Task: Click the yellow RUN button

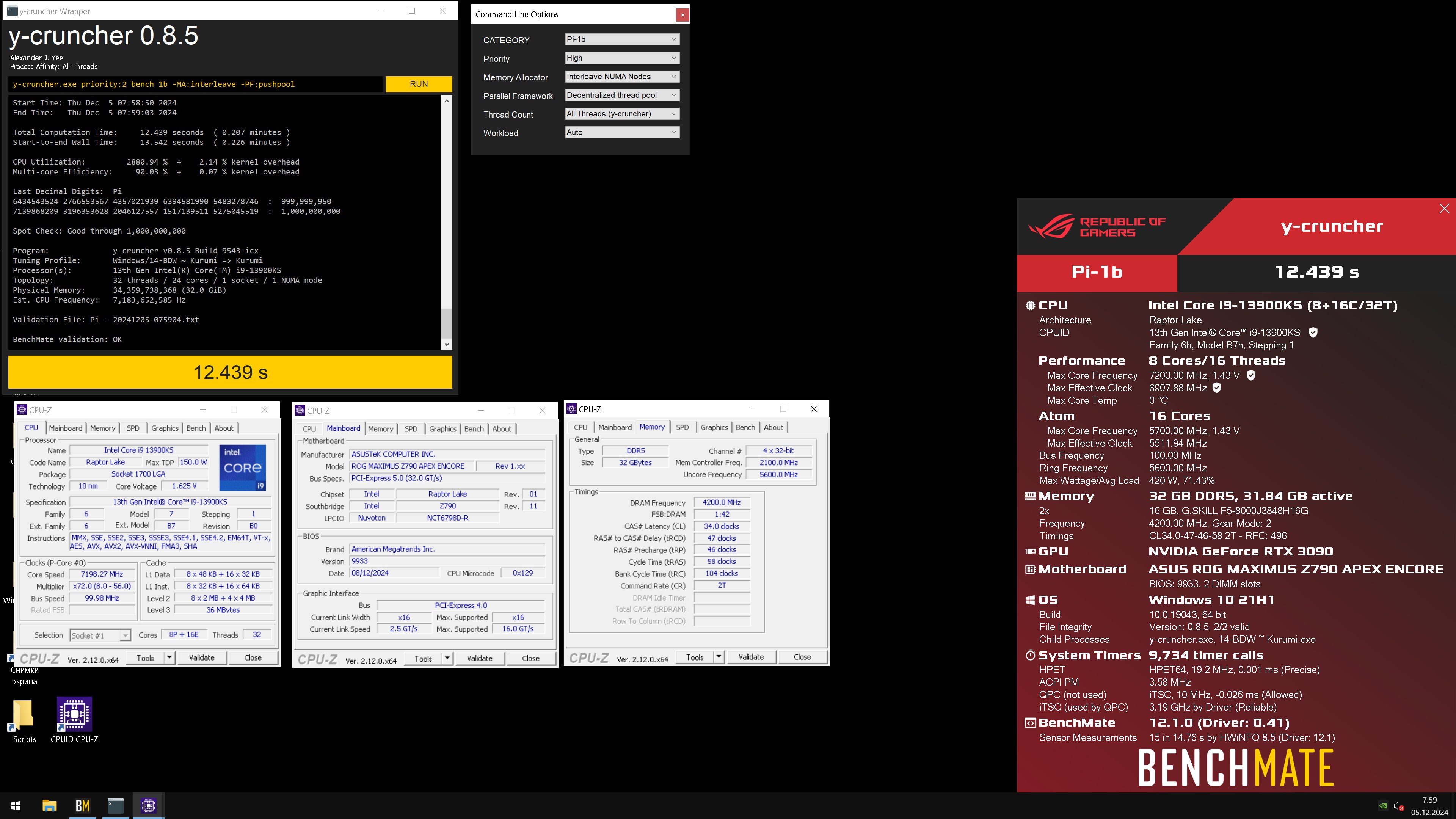Action: point(419,84)
